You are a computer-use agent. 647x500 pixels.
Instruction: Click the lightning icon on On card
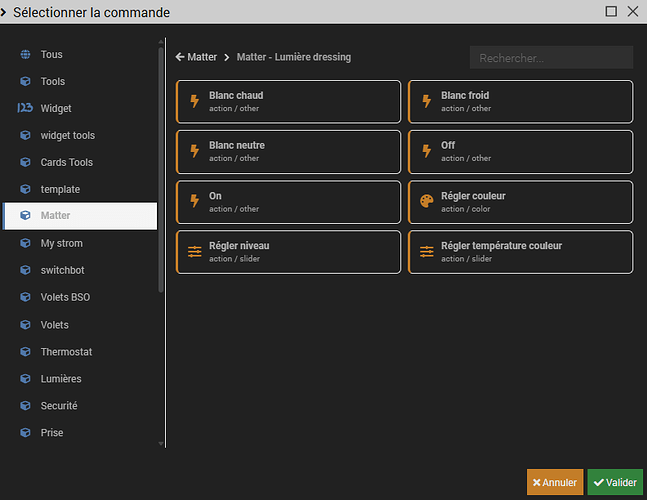pyautogui.click(x=194, y=202)
